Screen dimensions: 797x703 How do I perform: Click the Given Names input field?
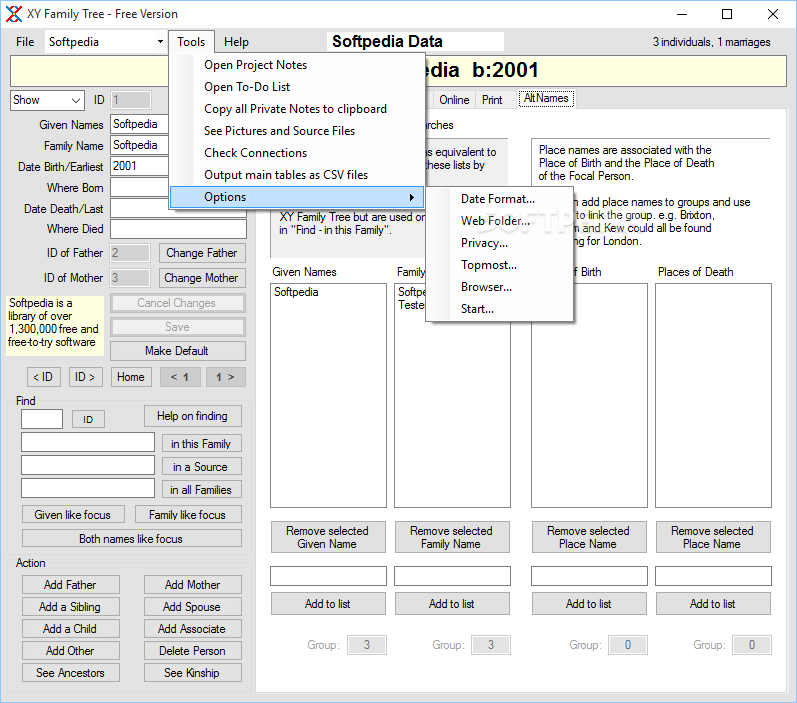(x=139, y=124)
